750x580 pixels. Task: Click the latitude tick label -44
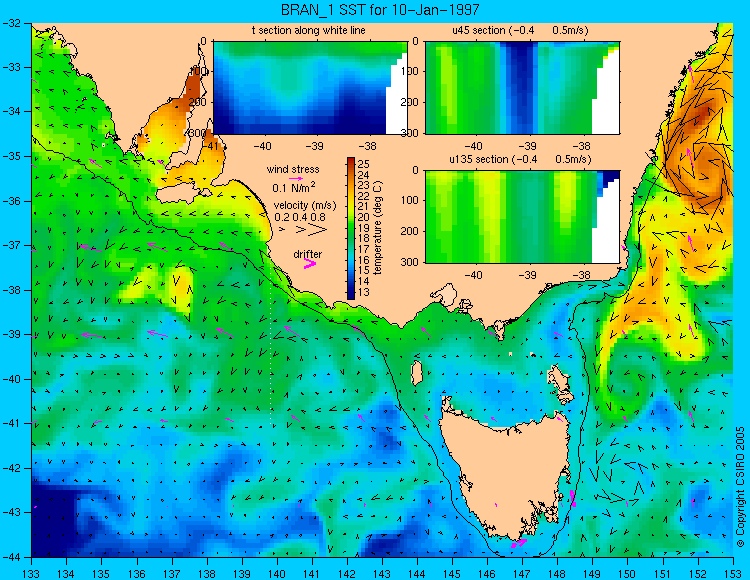coord(11,557)
